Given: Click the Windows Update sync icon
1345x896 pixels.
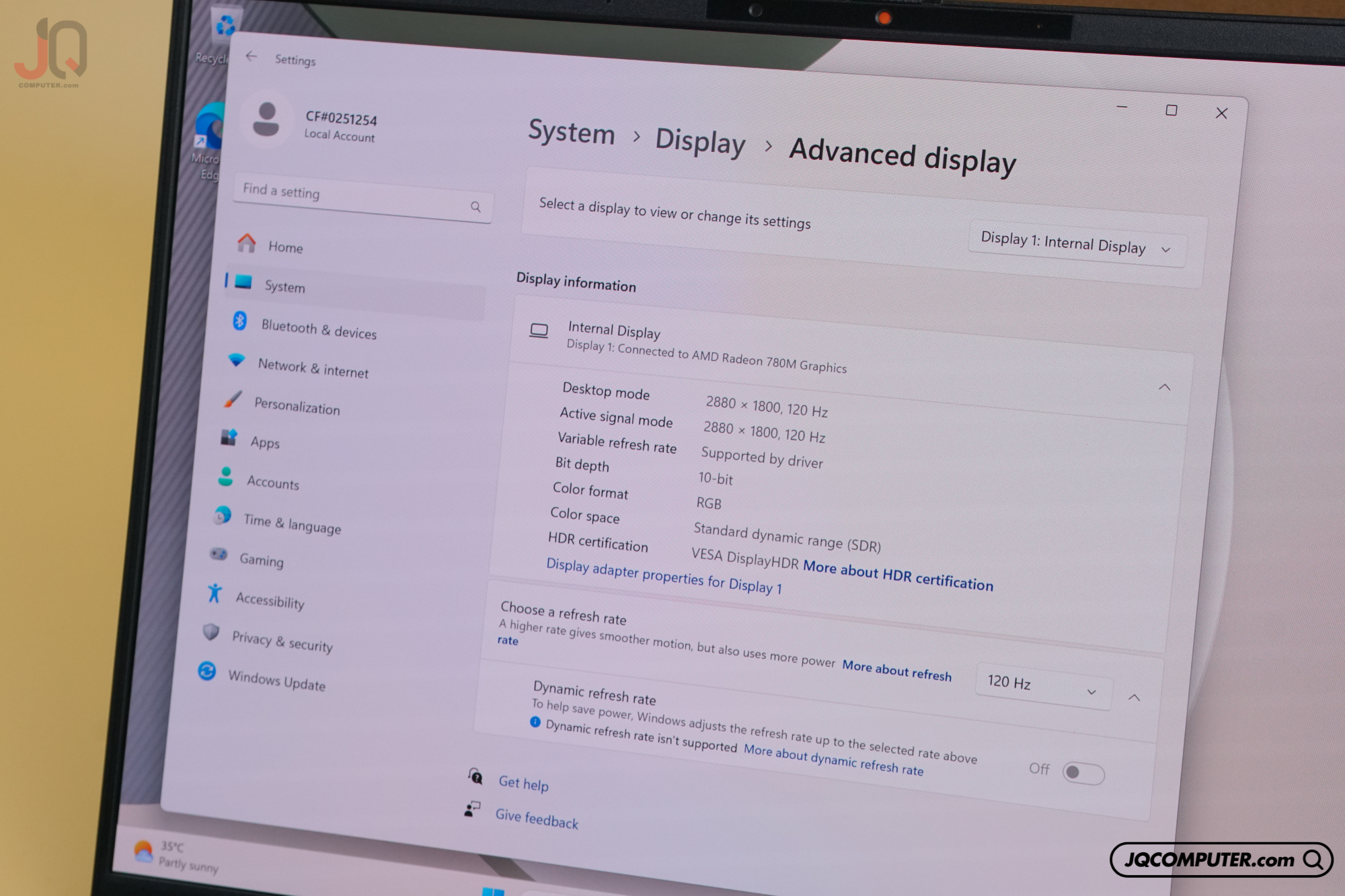Looking at the screenshot, I should pos(207,671).
